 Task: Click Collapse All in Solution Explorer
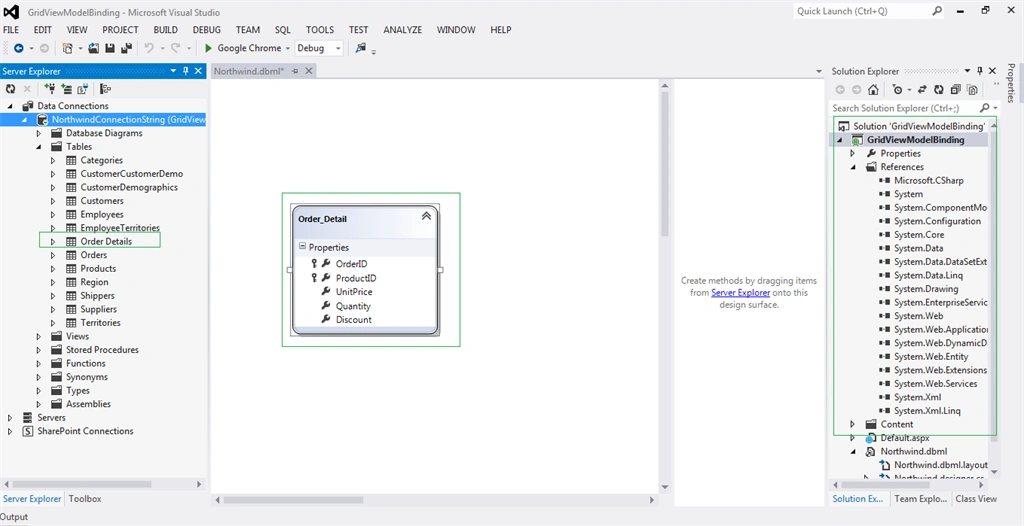click(955, 90)
